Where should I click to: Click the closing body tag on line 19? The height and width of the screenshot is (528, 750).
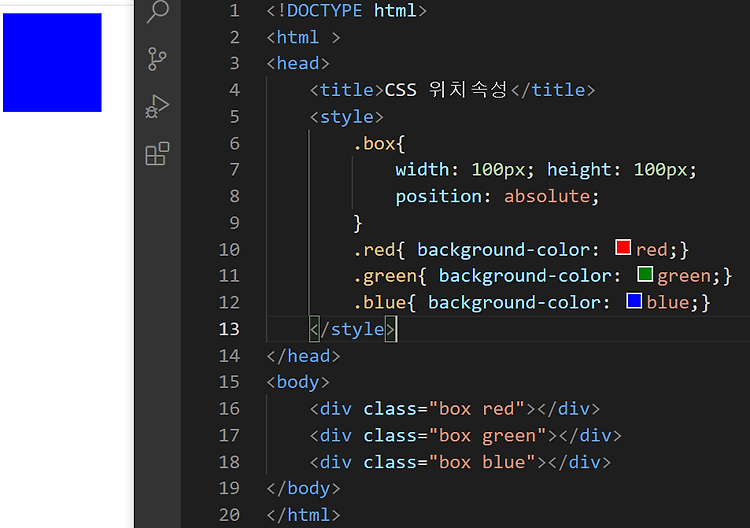click(303, 489)
